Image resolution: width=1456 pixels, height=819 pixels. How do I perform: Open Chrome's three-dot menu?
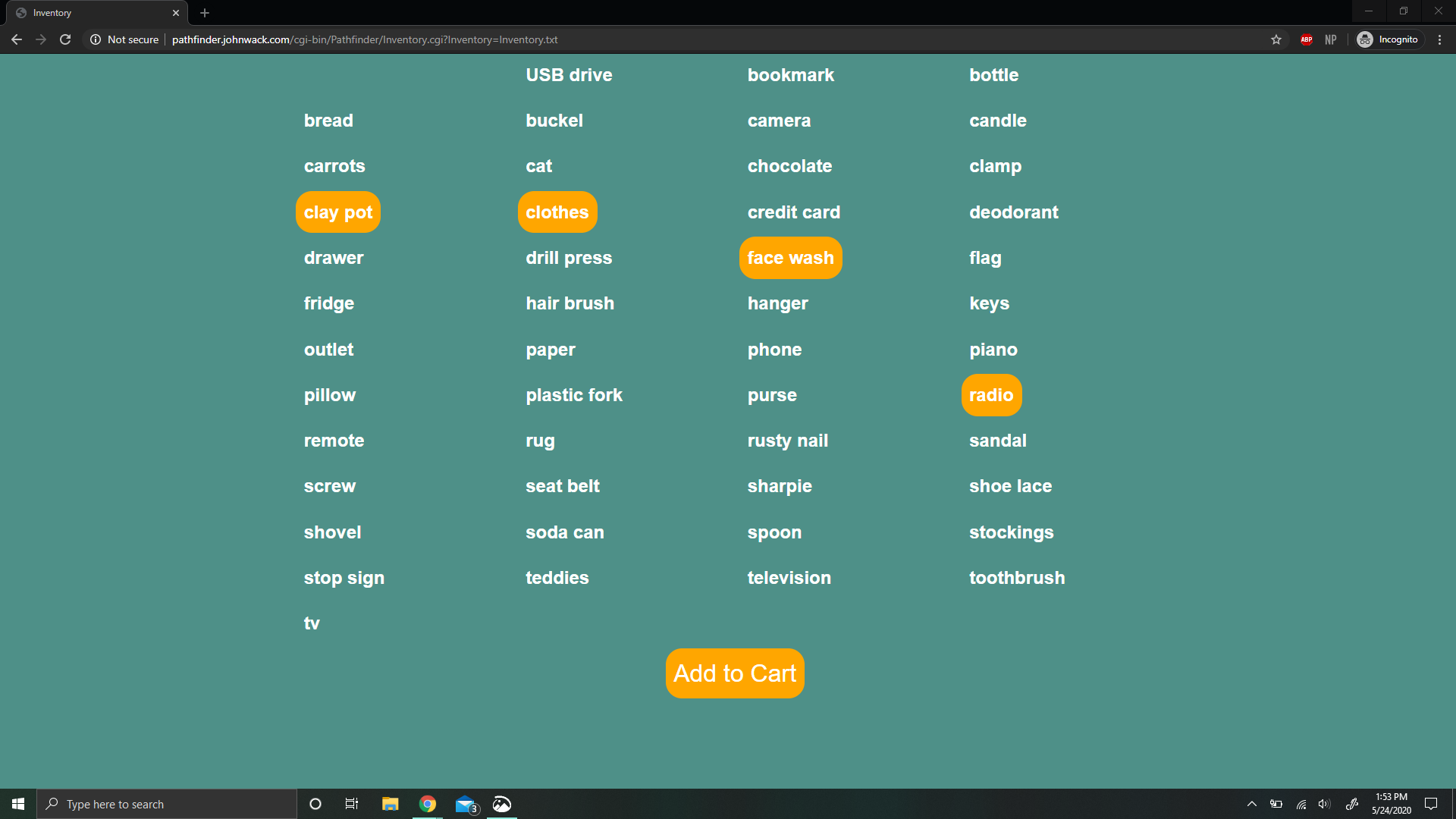1439,39
